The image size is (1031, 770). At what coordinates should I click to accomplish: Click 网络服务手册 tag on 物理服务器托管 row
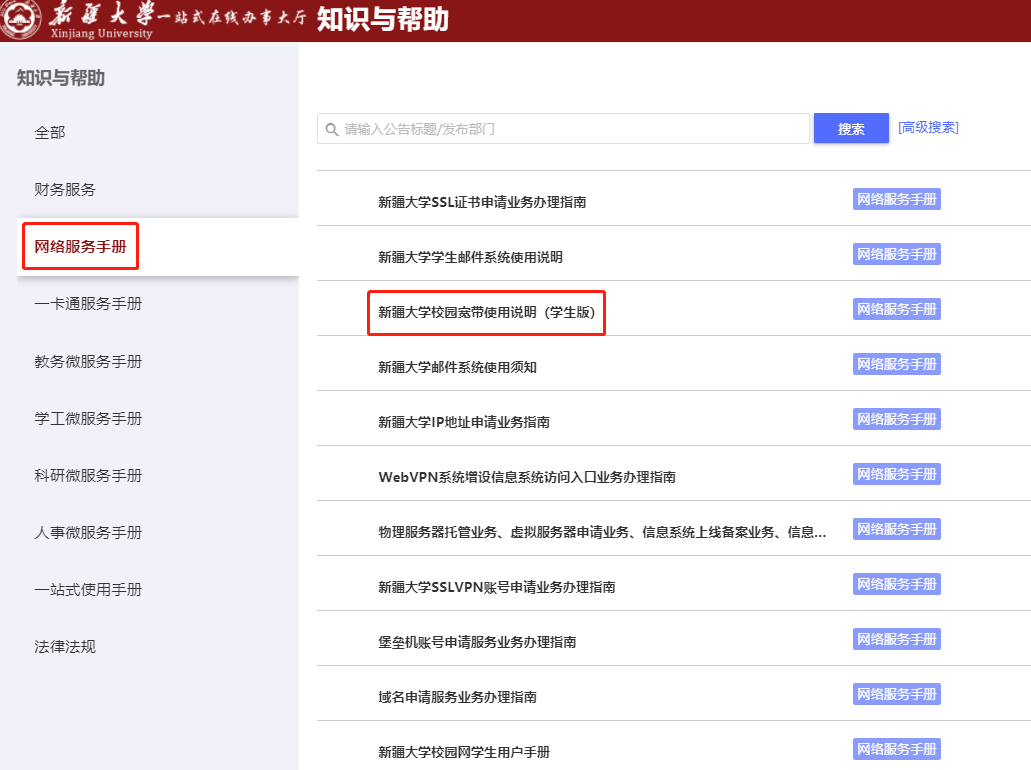click(897, 529)
